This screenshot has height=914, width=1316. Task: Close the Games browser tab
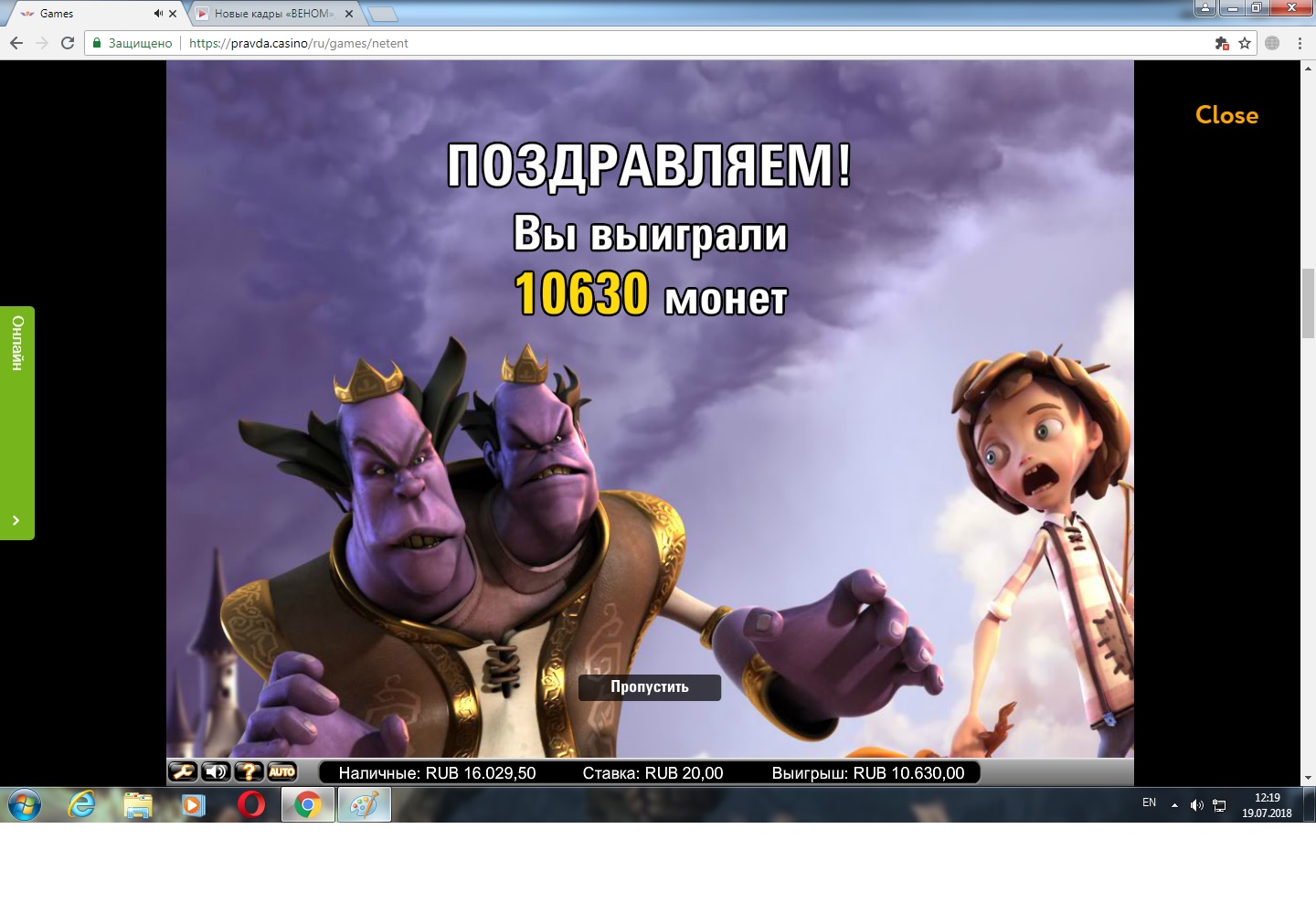173,14
